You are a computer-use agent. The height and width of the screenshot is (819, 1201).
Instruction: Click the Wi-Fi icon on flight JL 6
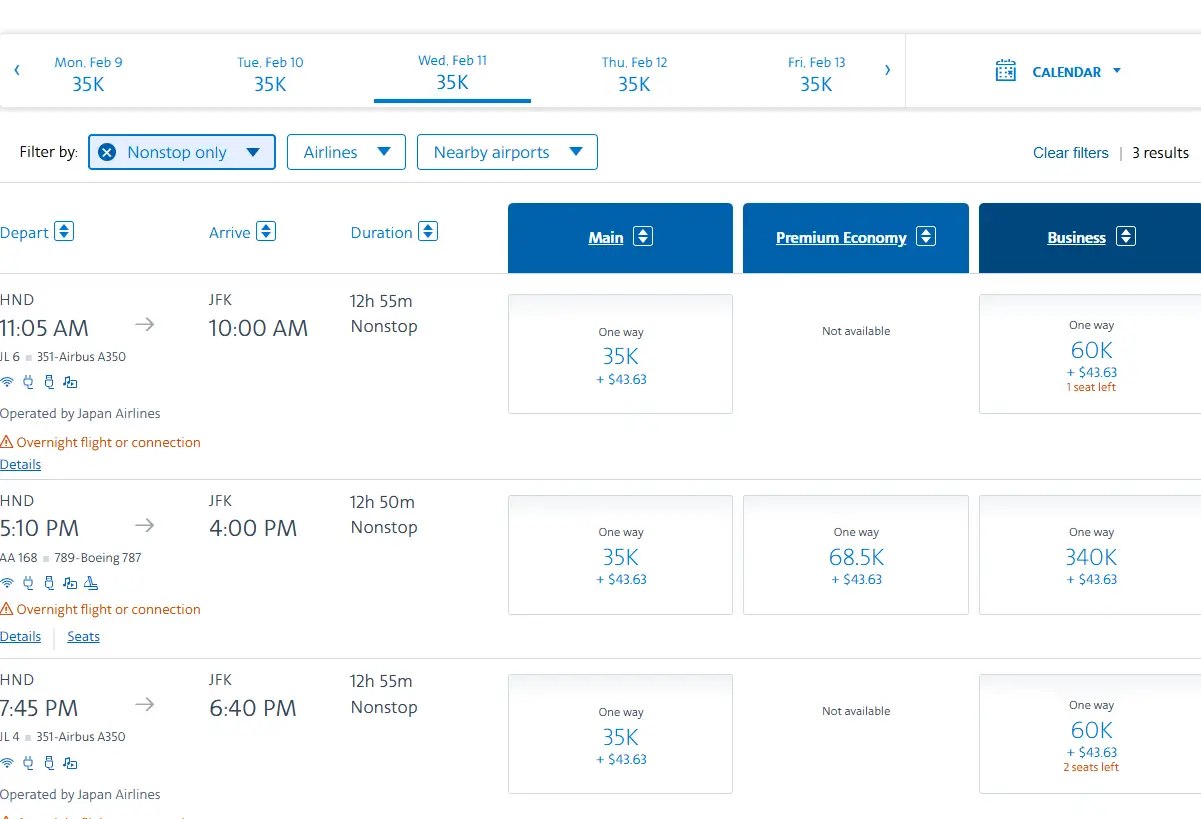[7, 382]
